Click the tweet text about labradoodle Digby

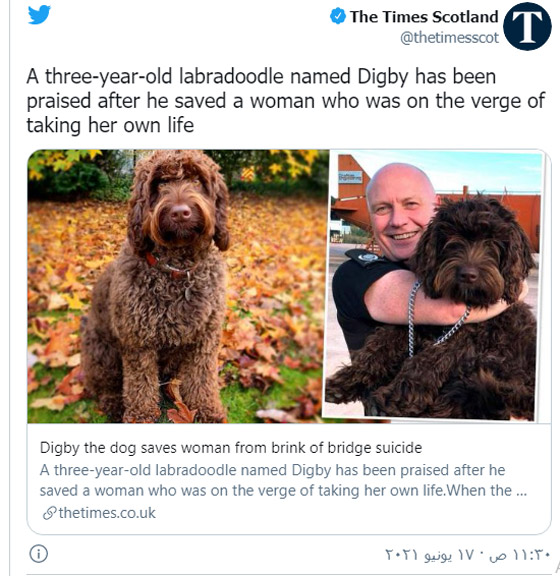[x=285, y=101]
